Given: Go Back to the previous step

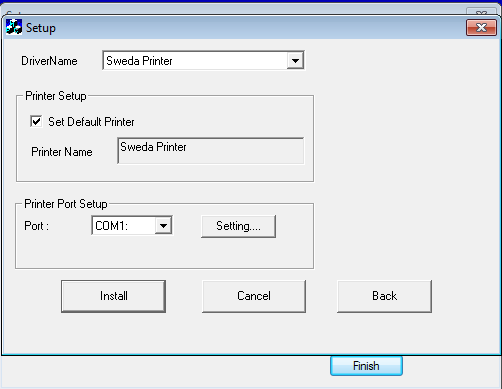Looking at the screenshot, I should pos(384,296).
